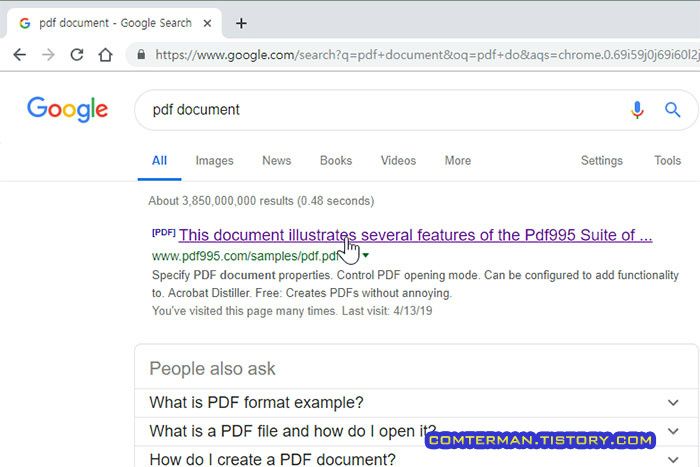
Task: Go to the home page icon
Action: [105, 55]
